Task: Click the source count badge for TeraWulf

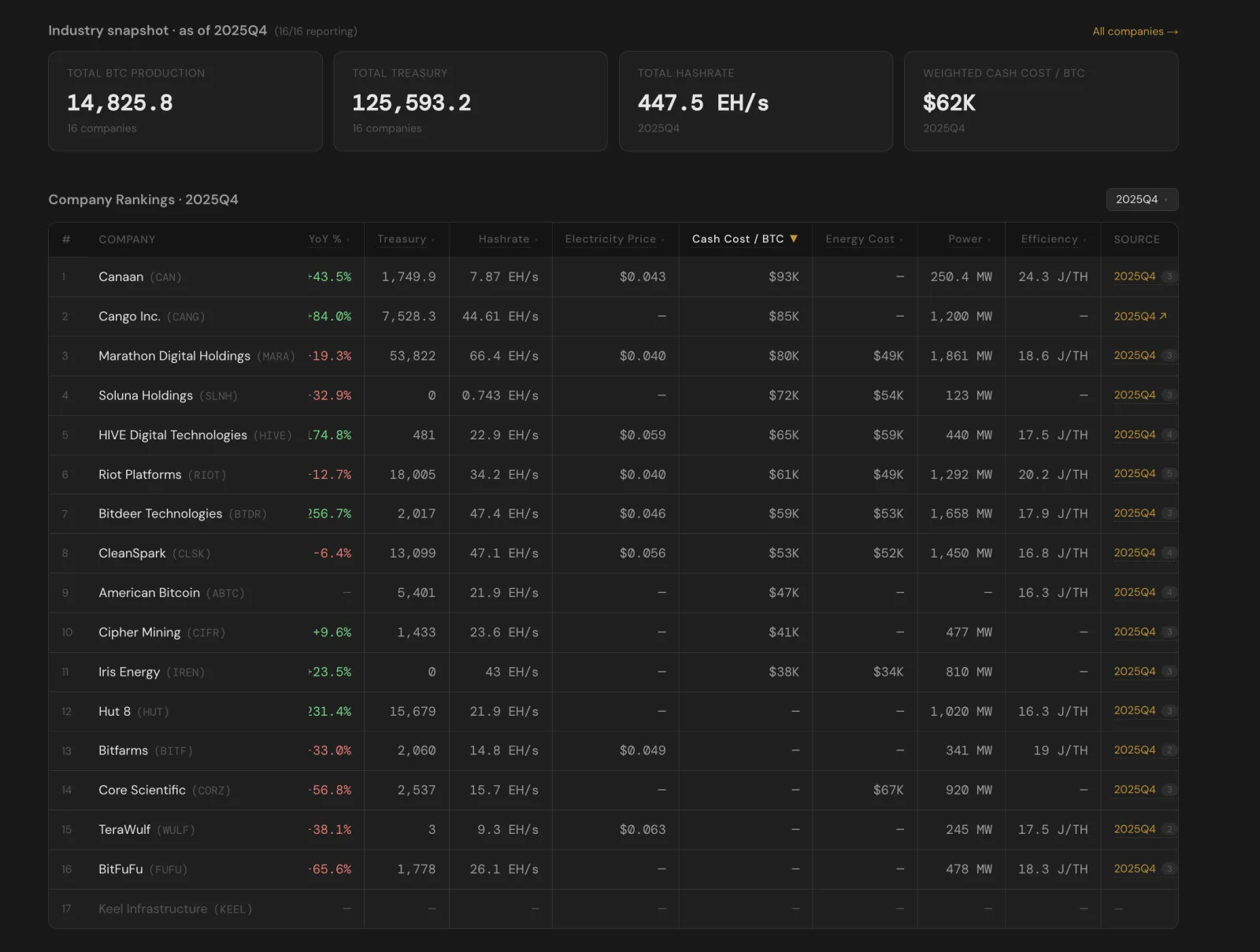Action: (1169, 828)
